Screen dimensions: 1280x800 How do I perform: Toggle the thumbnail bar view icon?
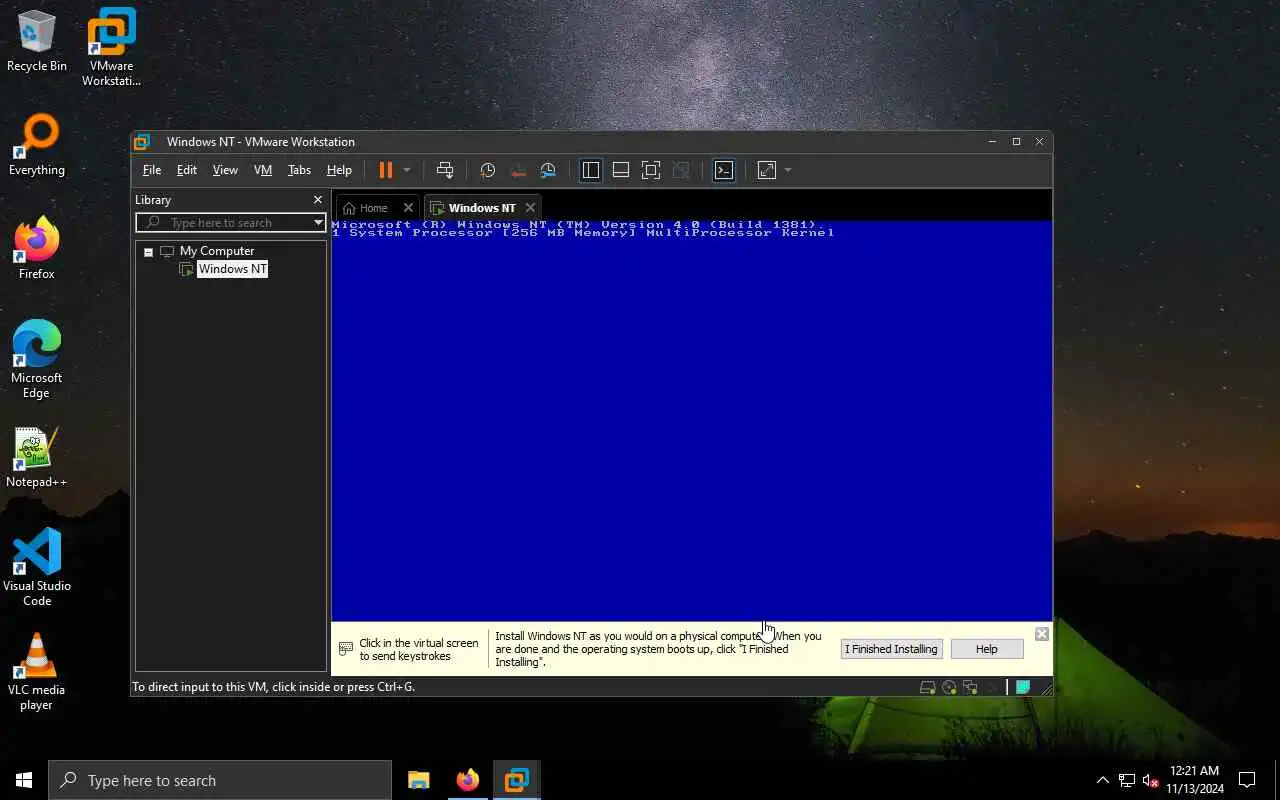click(621, 170)
